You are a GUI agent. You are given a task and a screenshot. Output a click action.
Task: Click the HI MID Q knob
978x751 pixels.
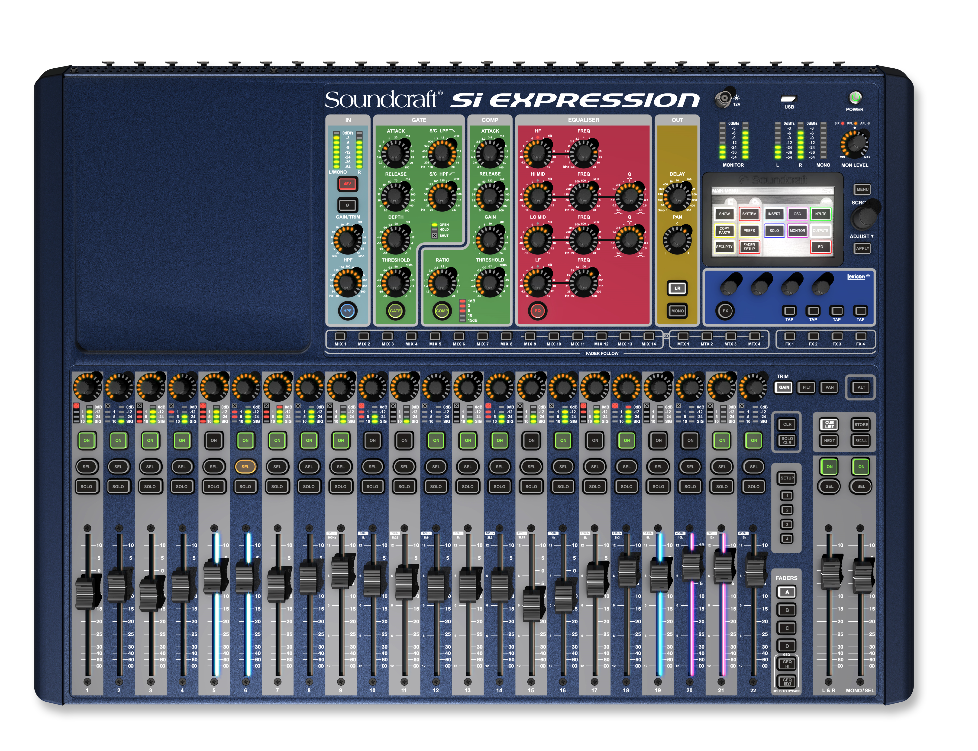[629, 196]
